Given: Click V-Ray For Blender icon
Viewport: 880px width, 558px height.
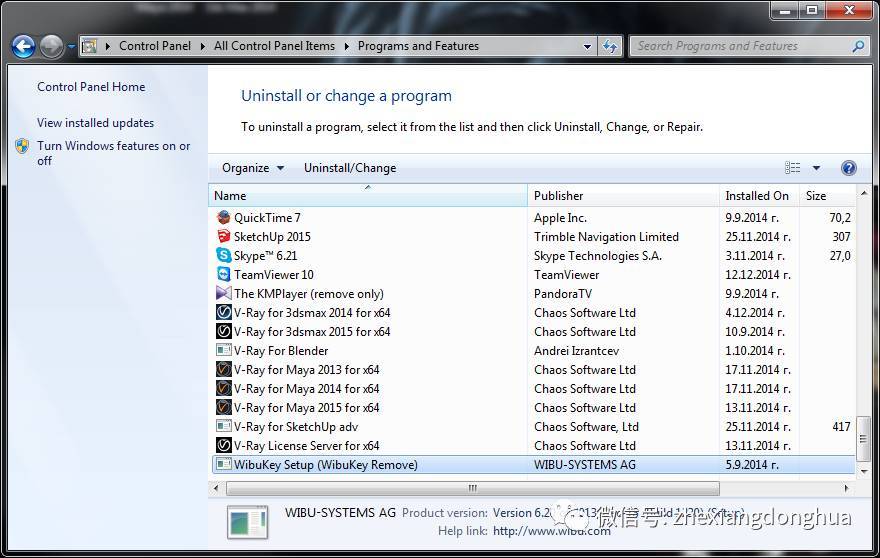Looking at the screenshot, I should tap(223, 350).
